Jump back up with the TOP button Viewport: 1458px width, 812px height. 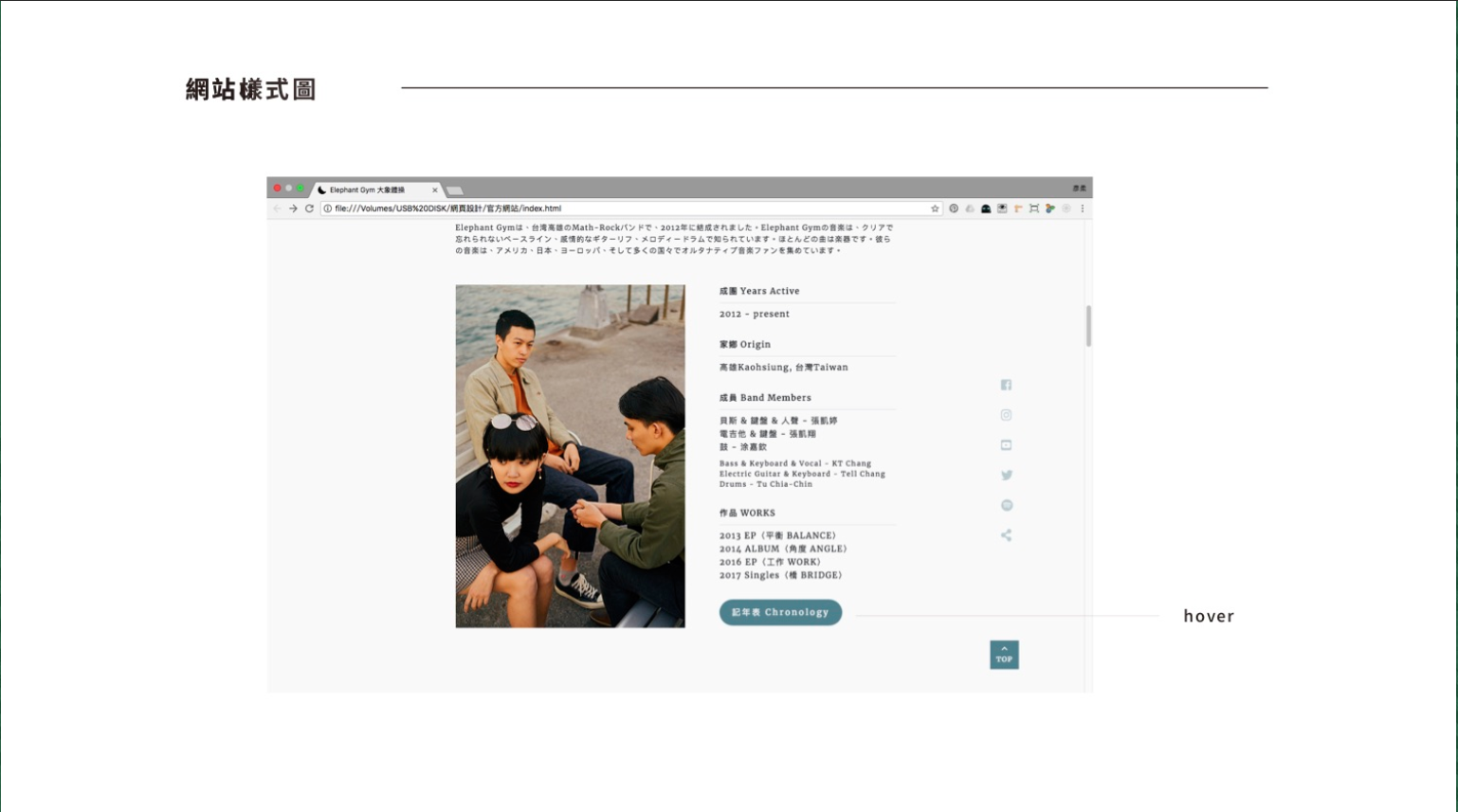coord(1004,655)
